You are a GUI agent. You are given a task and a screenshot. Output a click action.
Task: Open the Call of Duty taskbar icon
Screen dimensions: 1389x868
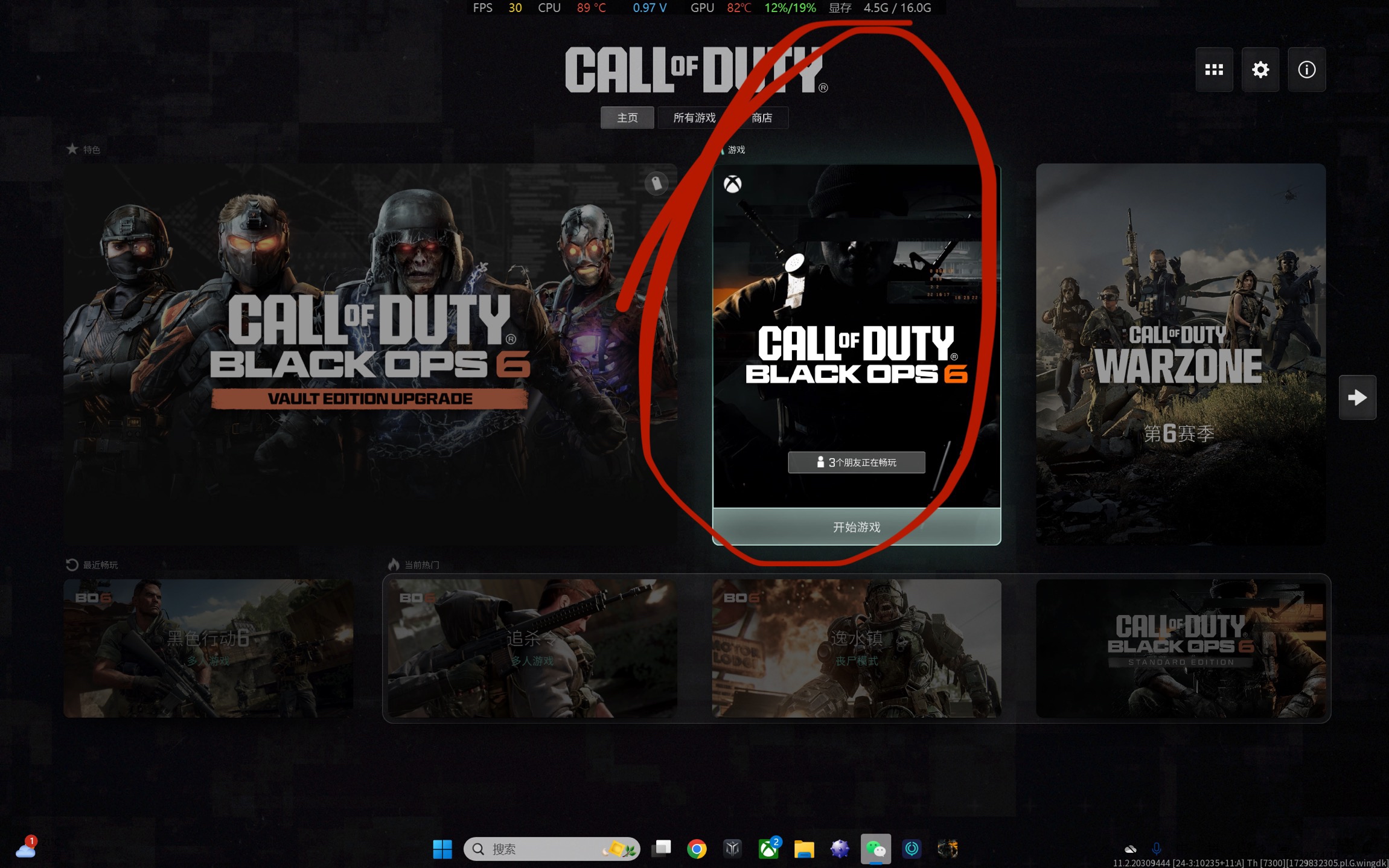tap(947, 849)
